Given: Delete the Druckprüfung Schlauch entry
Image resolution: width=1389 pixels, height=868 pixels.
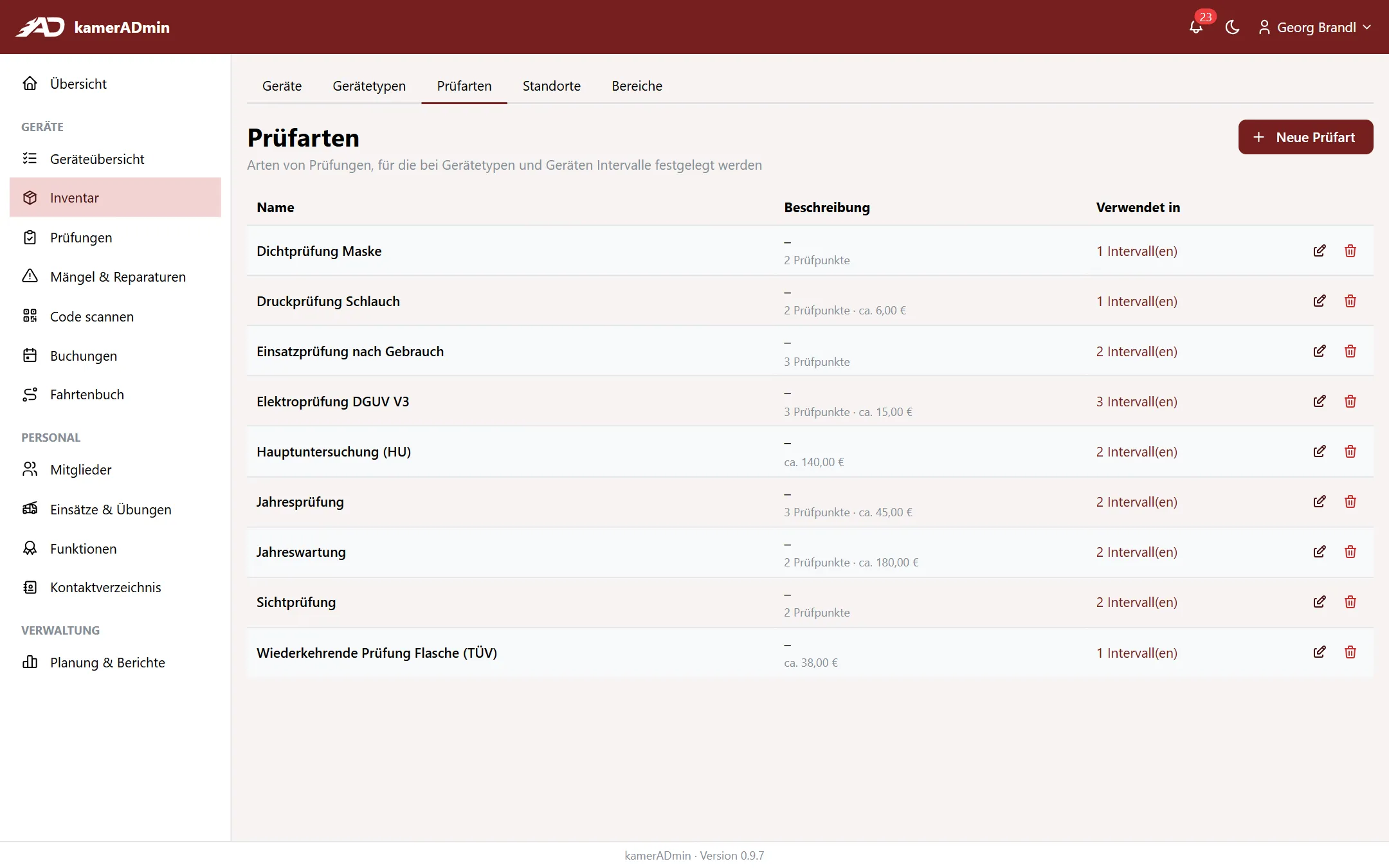Looking at the screenshot, I should [1350, 301].
